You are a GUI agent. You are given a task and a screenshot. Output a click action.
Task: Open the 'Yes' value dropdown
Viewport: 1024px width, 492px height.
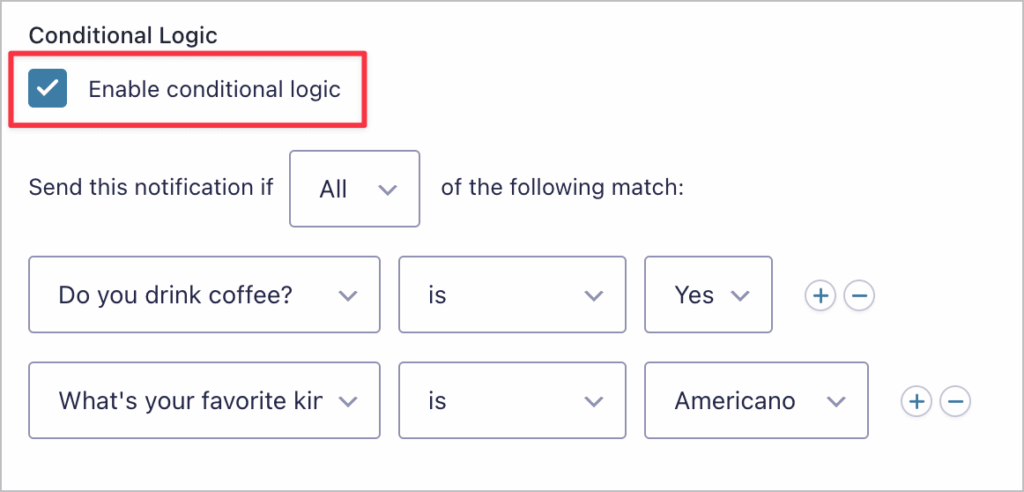708,295
